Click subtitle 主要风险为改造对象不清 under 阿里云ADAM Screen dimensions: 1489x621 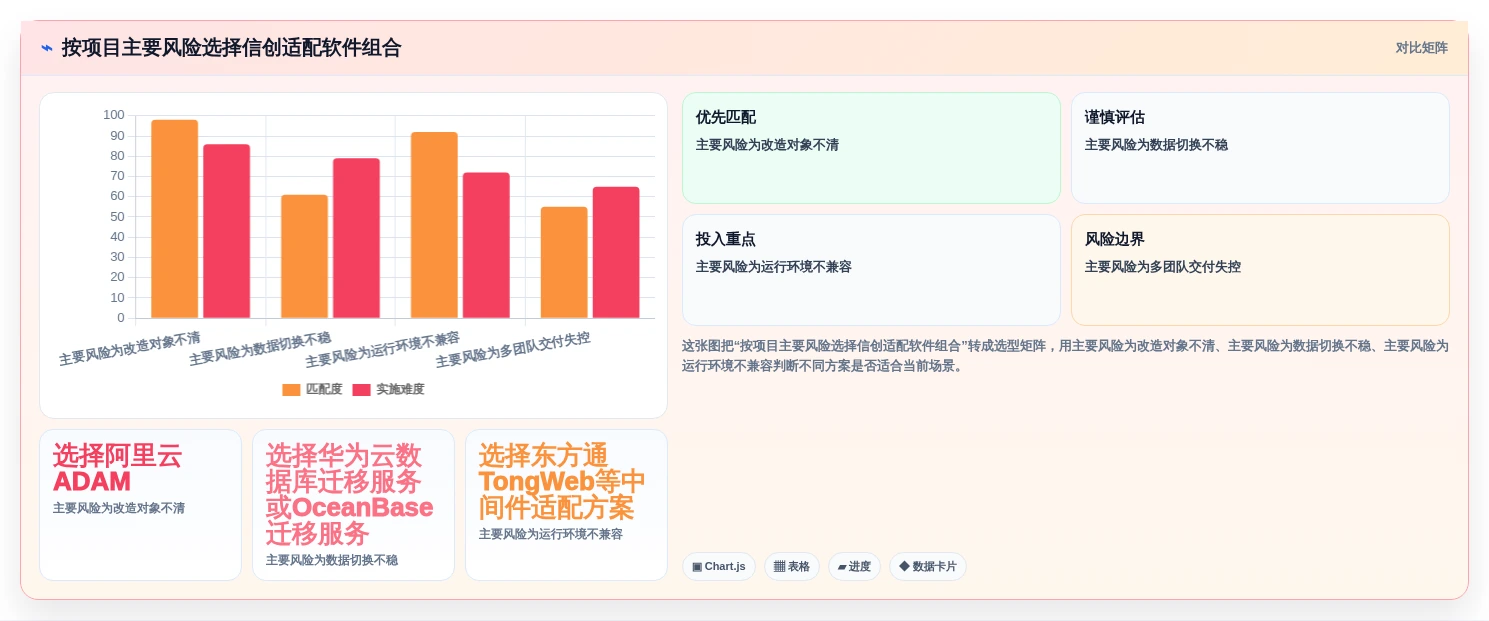[x=119, y=508]
